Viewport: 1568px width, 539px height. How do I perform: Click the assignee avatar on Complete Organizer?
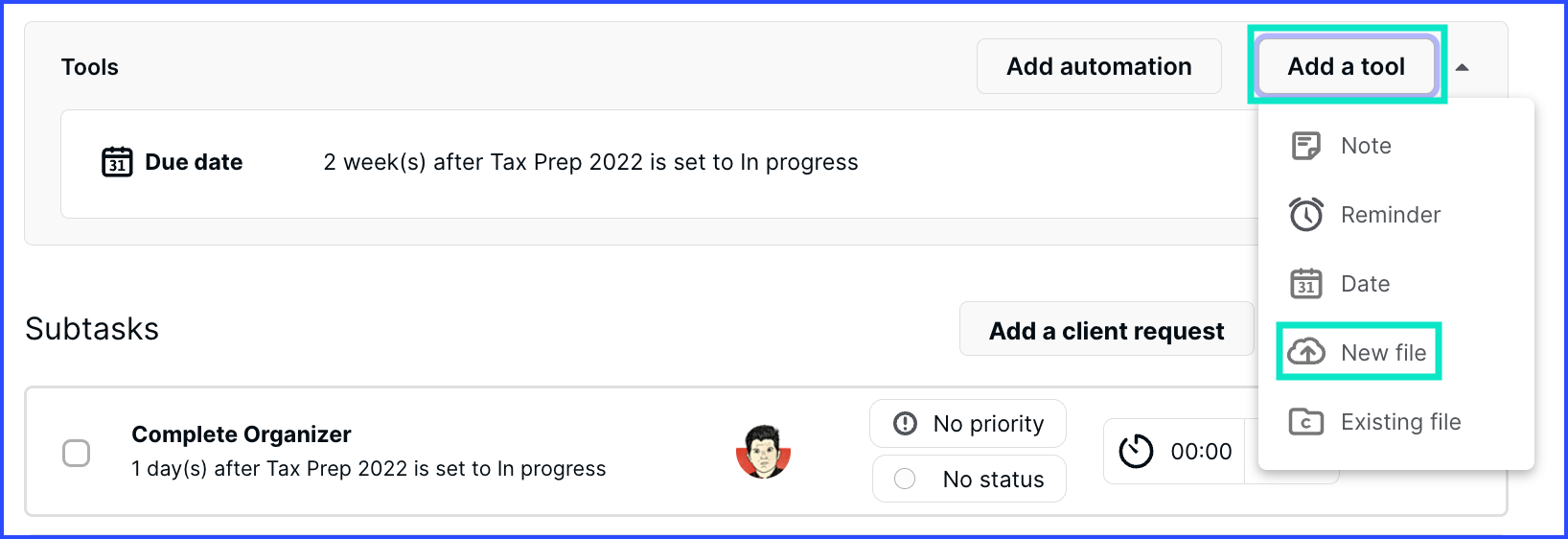coord(763,451)
